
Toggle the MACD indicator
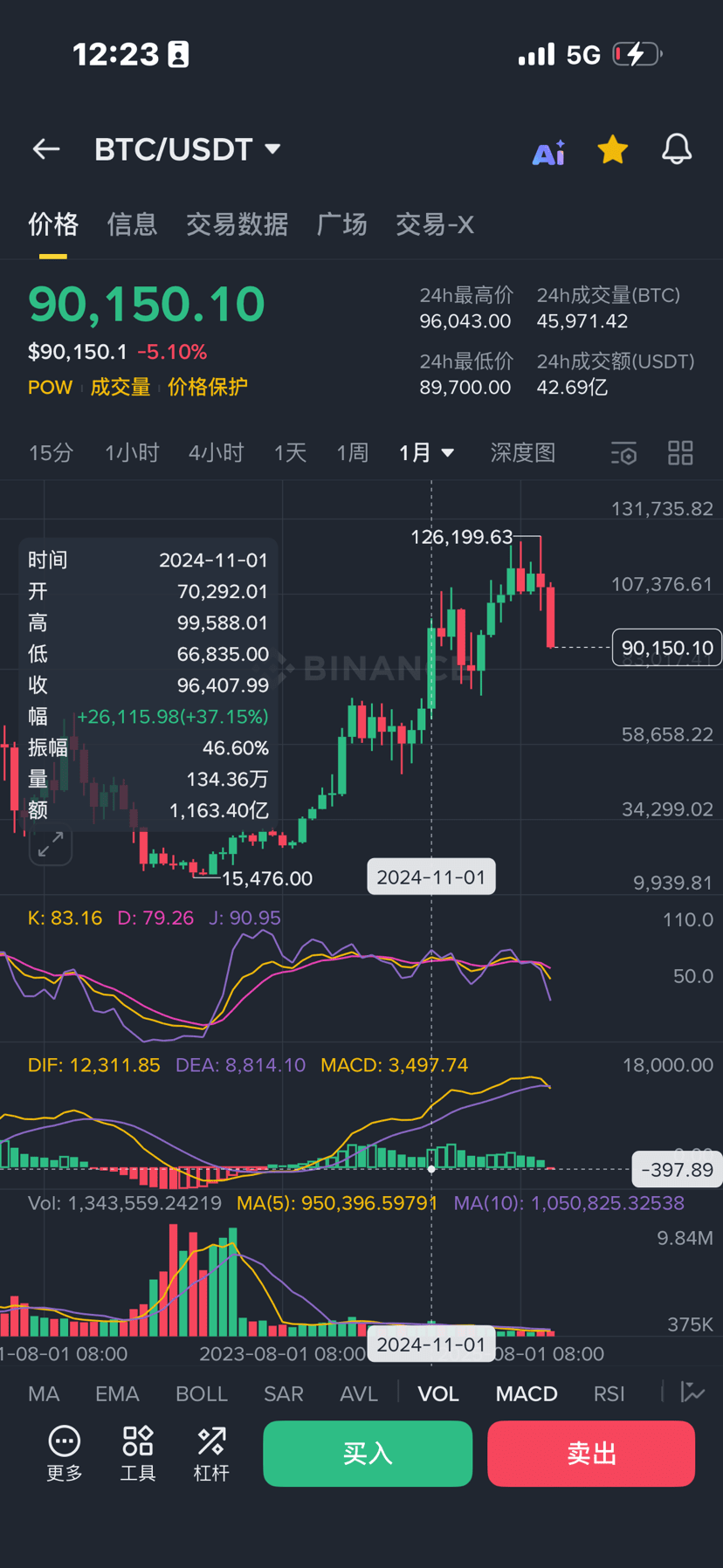pyautogui.click(x=527, y=1393)
